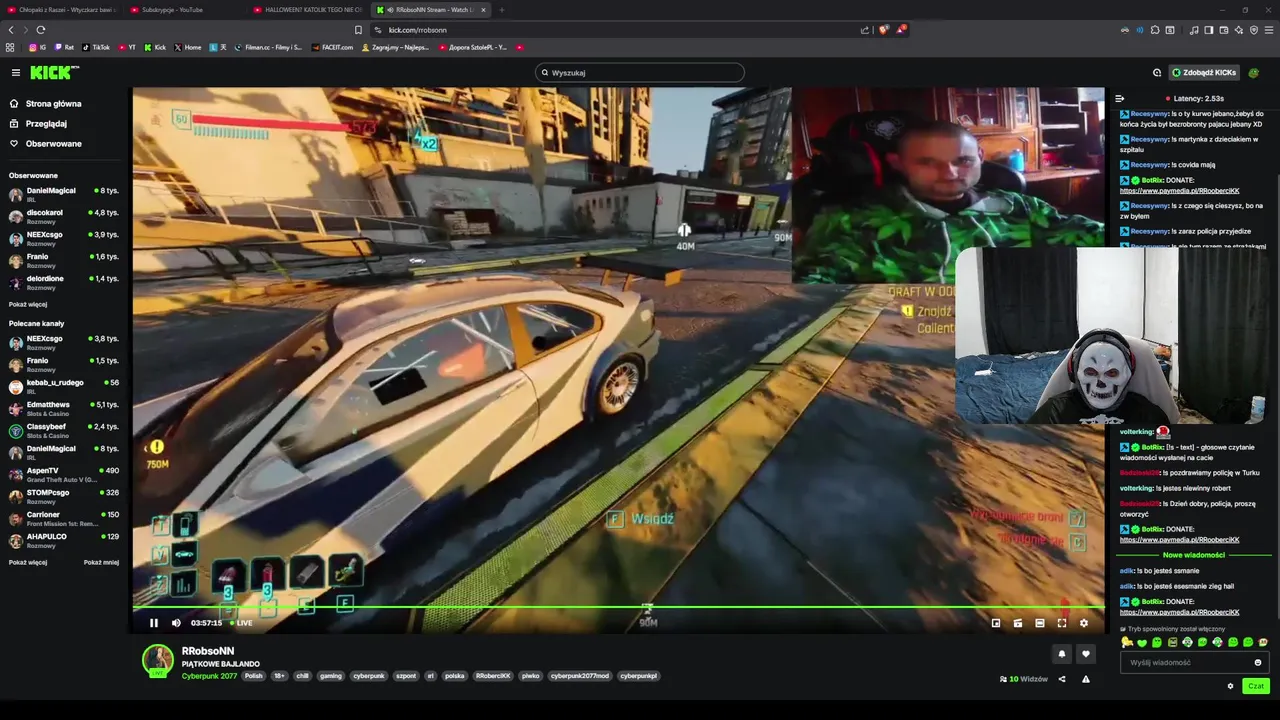Insert the yellow duck emote
Viewport: 1280px width, 720px height.
pos(1127,642)
